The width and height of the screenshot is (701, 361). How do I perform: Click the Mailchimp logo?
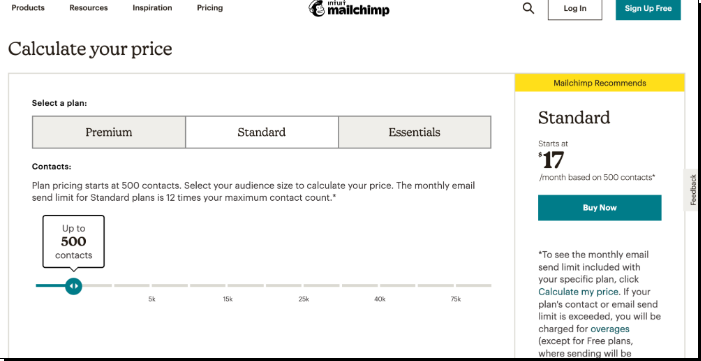pyautogui.click(x=349, y=8)
